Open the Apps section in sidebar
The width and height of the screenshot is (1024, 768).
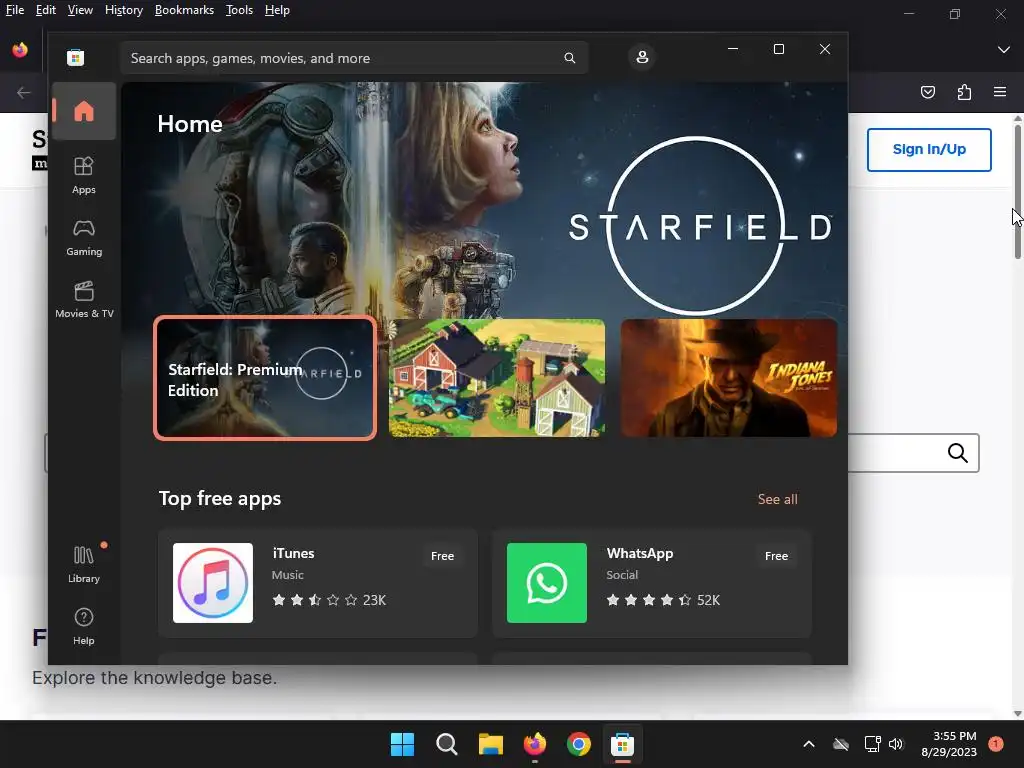click(x=84, y=175)
